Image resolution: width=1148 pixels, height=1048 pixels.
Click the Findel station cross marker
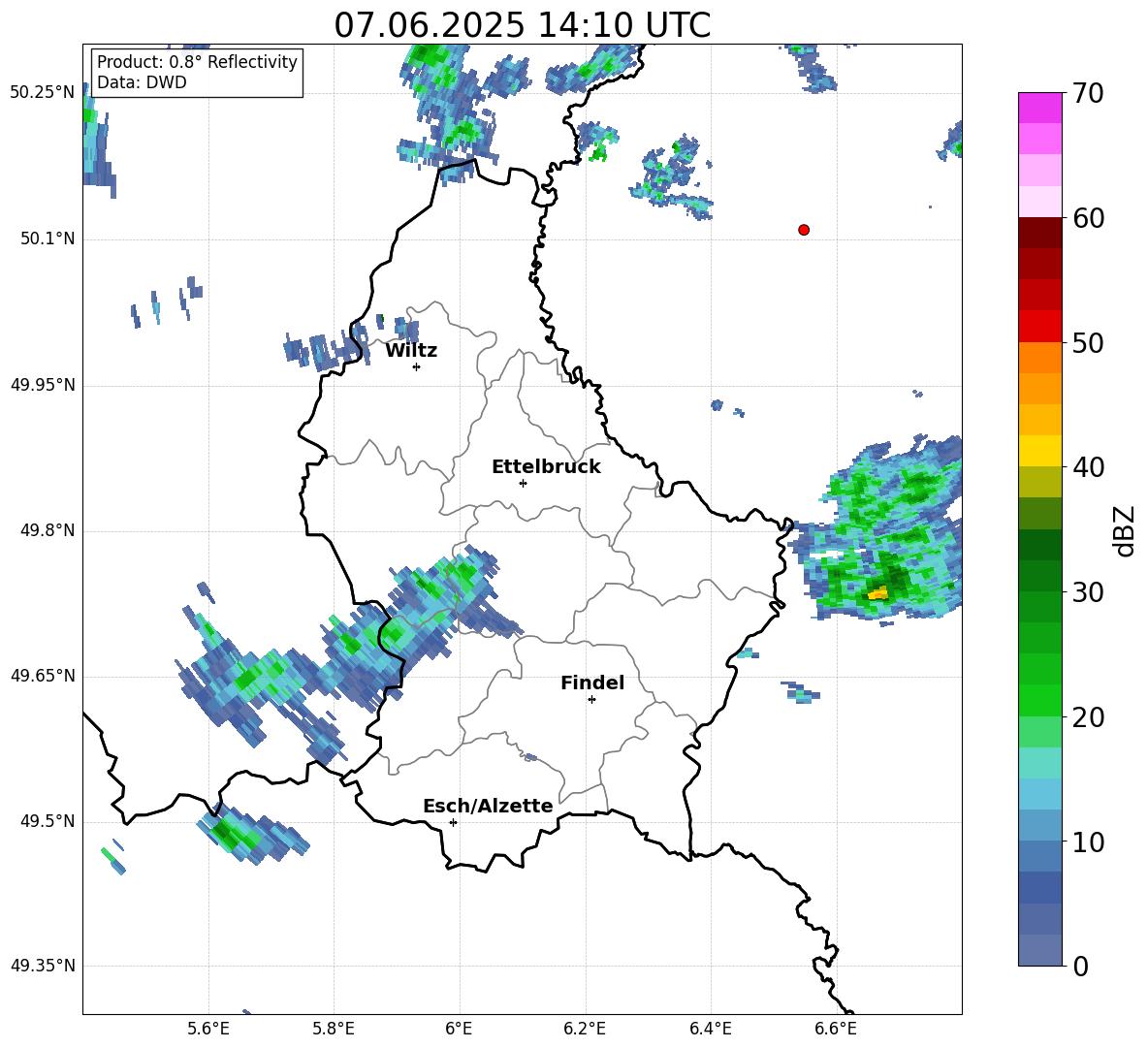pos(591,700)
